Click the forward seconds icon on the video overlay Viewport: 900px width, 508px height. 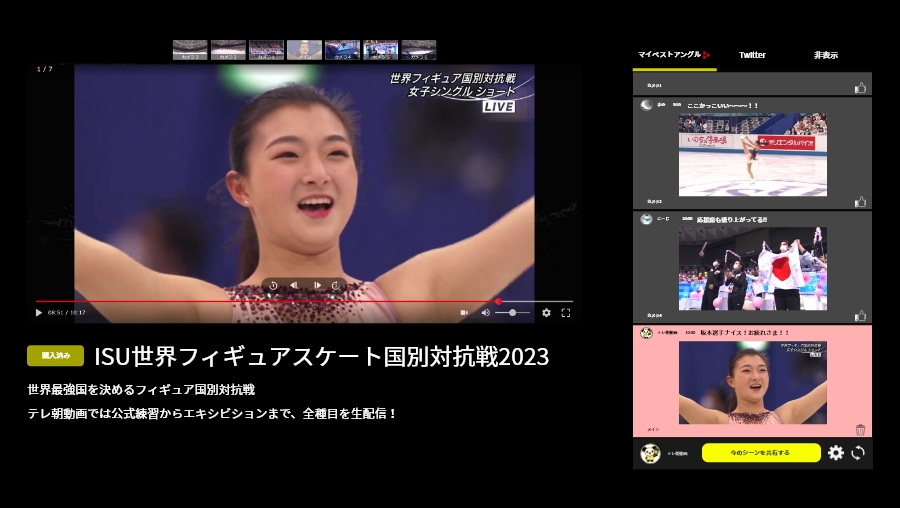(337, 286)
